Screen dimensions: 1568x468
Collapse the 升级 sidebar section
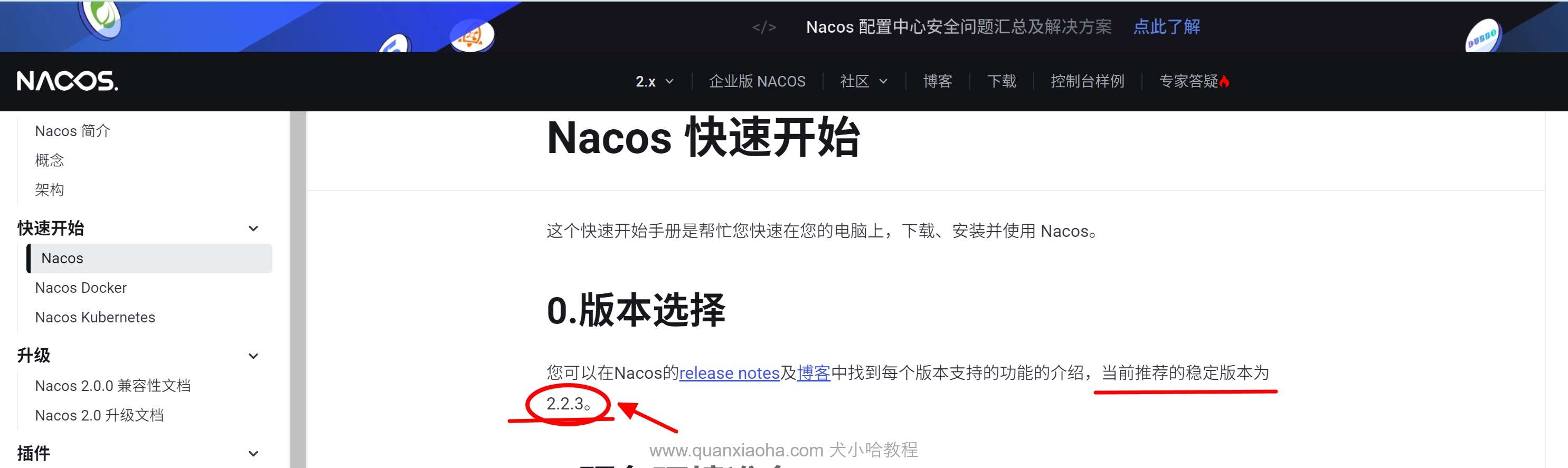253,356
